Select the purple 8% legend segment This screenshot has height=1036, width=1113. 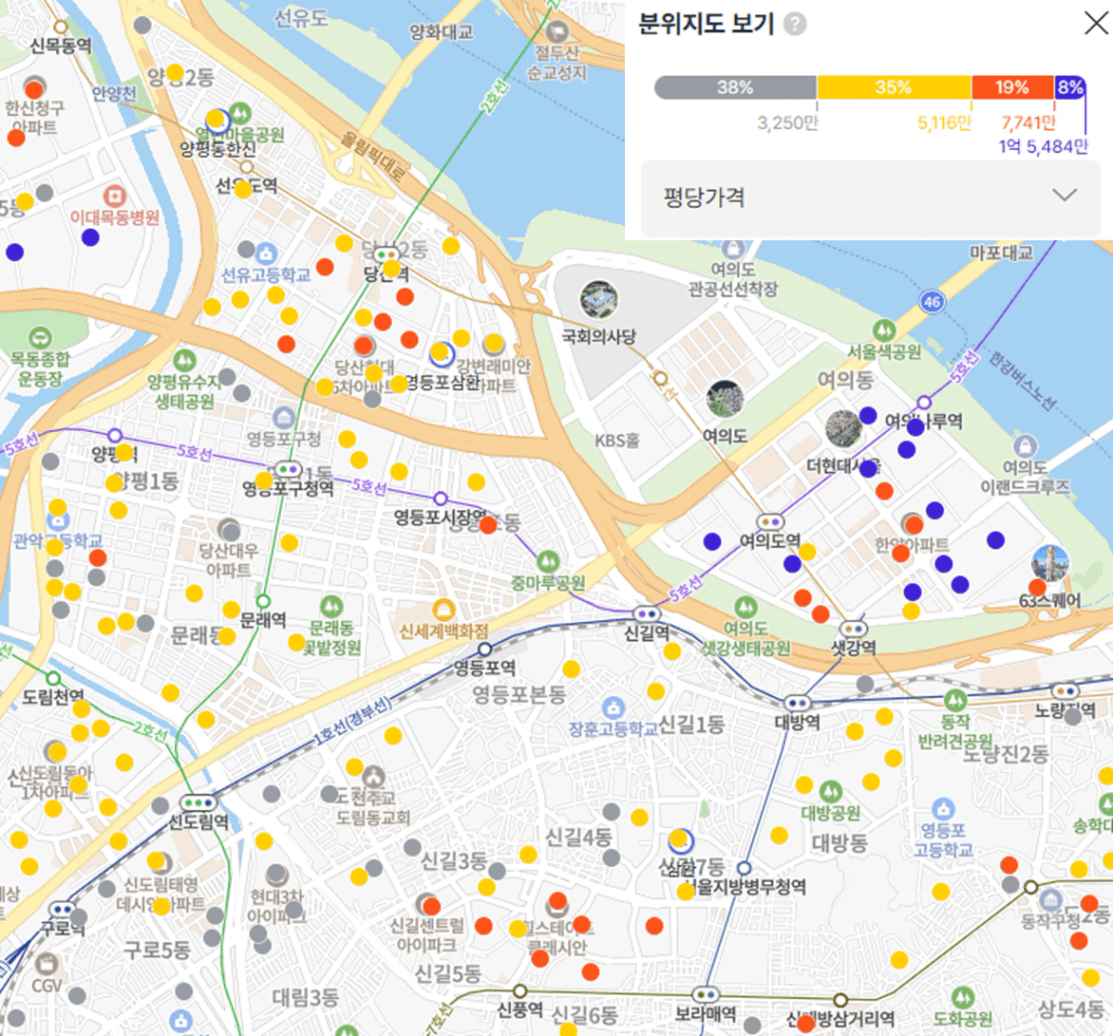click(1070, 87)
